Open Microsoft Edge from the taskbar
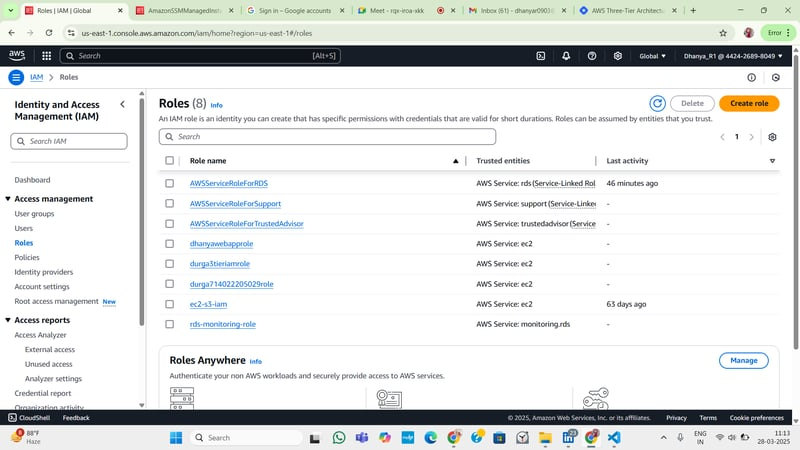This screenshot has width=800, height=450. click(431, 438)
